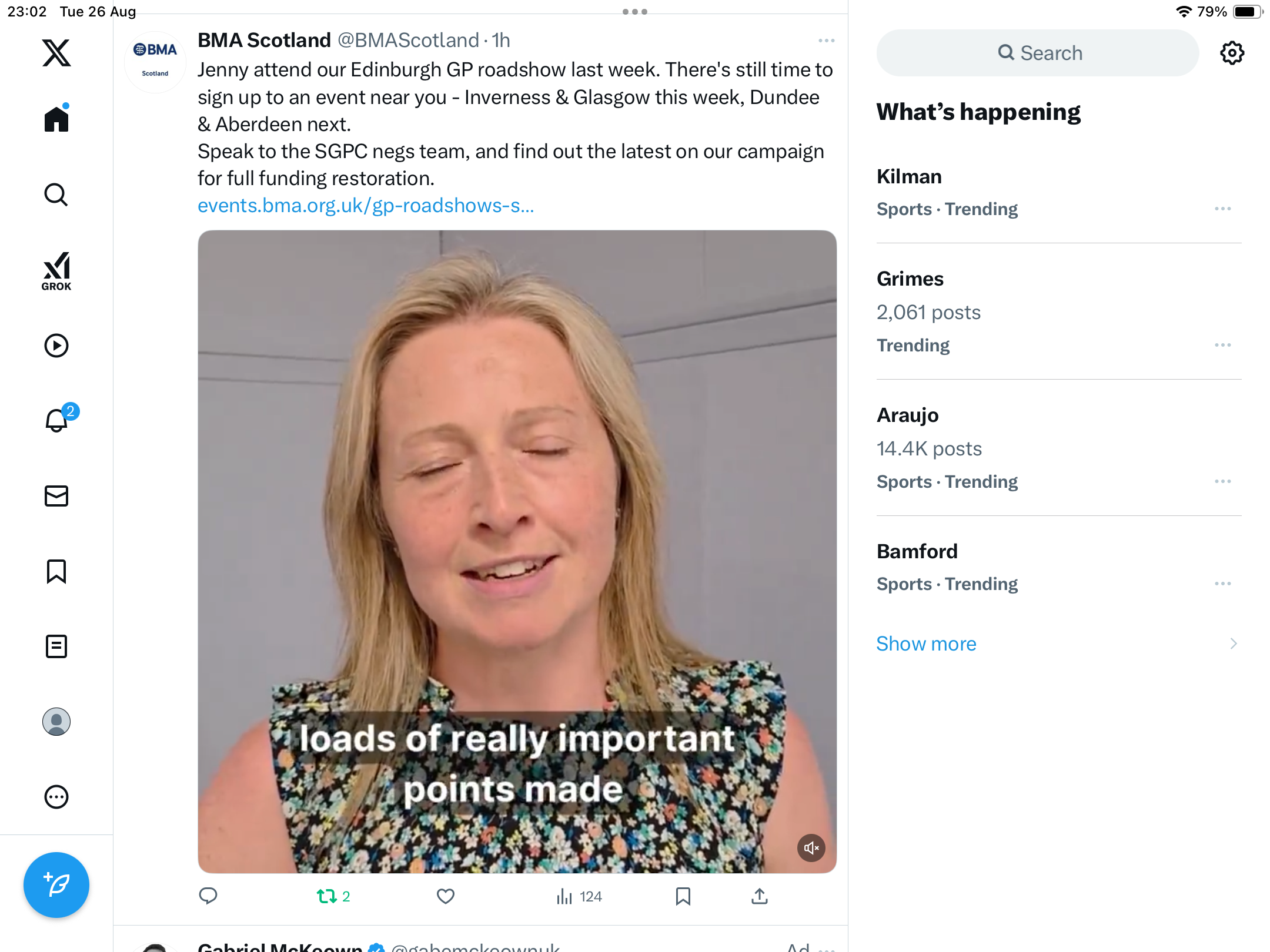
Task: Open Grok from the sidebar
Action: pos(56,271)
